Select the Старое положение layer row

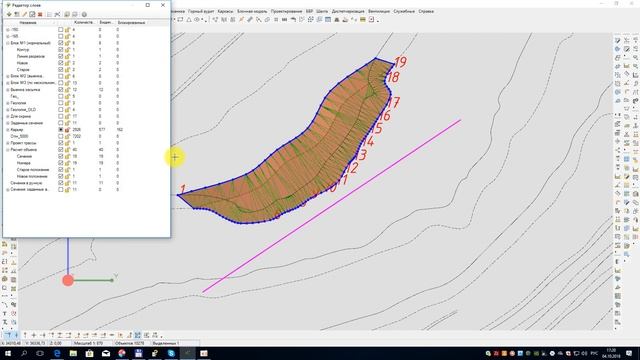33,170
